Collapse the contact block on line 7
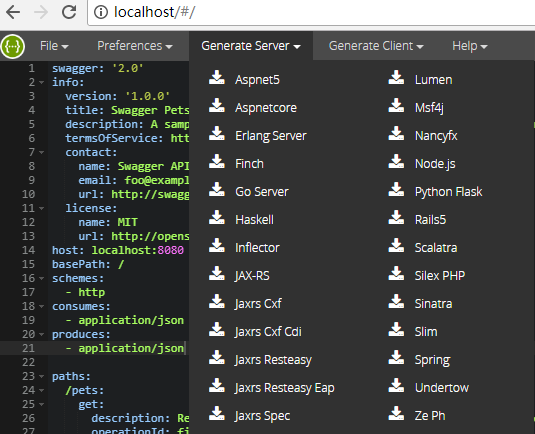The width and height of the screenshot is (535, 434). pyautogui.click(x=41, y=152)
